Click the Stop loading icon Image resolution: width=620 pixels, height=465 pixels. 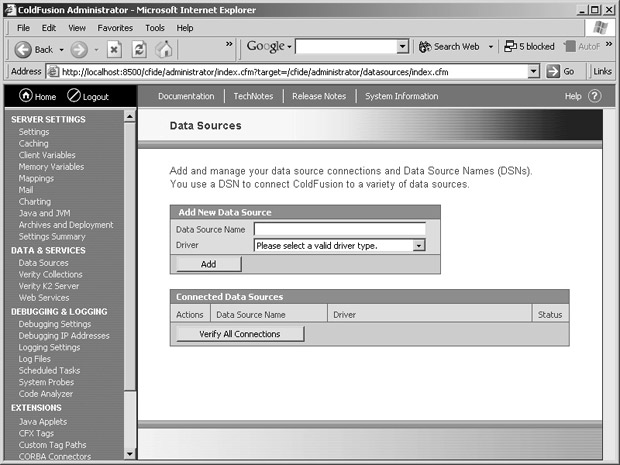[x=114, y=50]
